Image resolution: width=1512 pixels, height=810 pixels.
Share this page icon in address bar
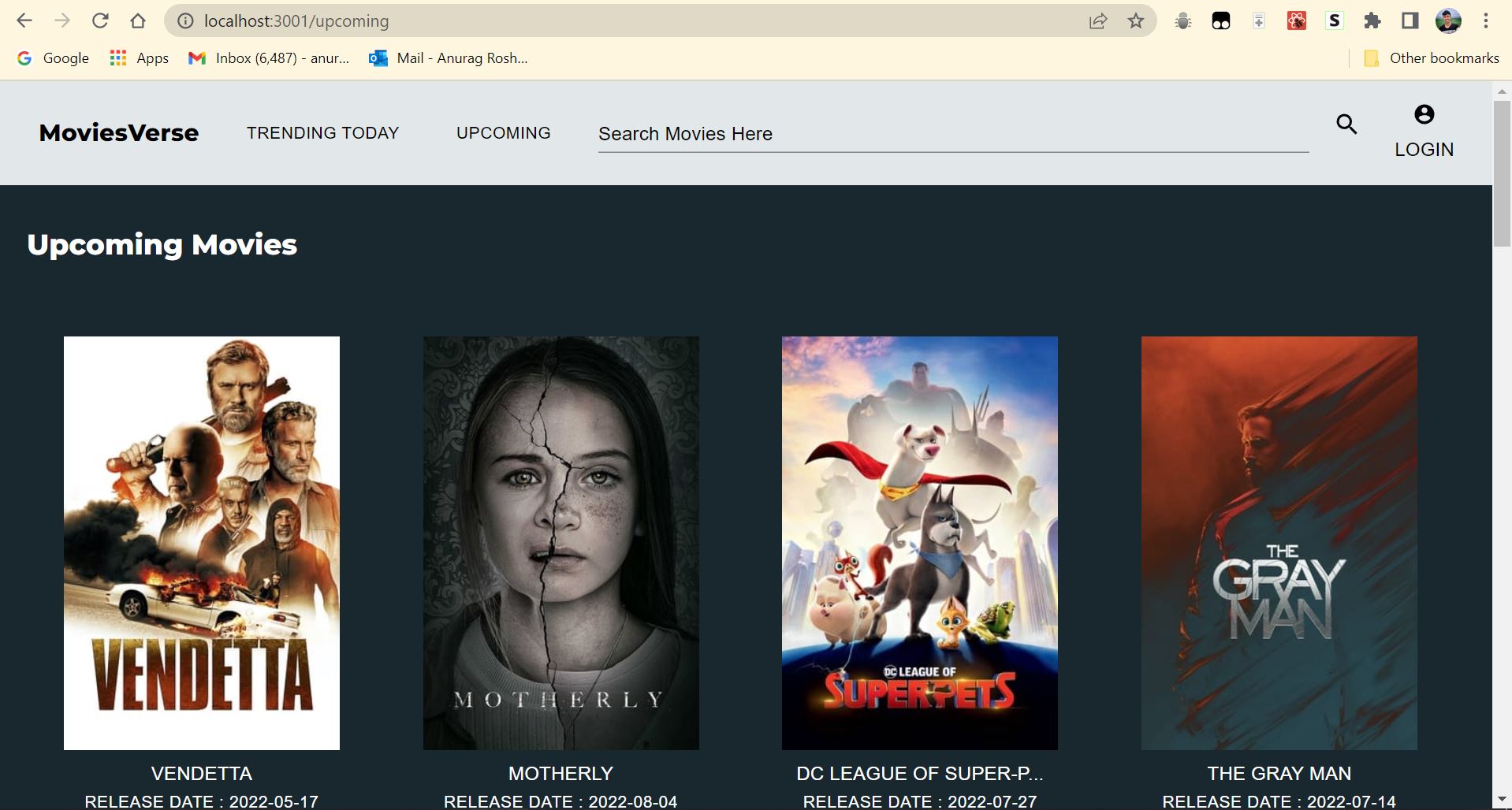tap(1098, 21)
